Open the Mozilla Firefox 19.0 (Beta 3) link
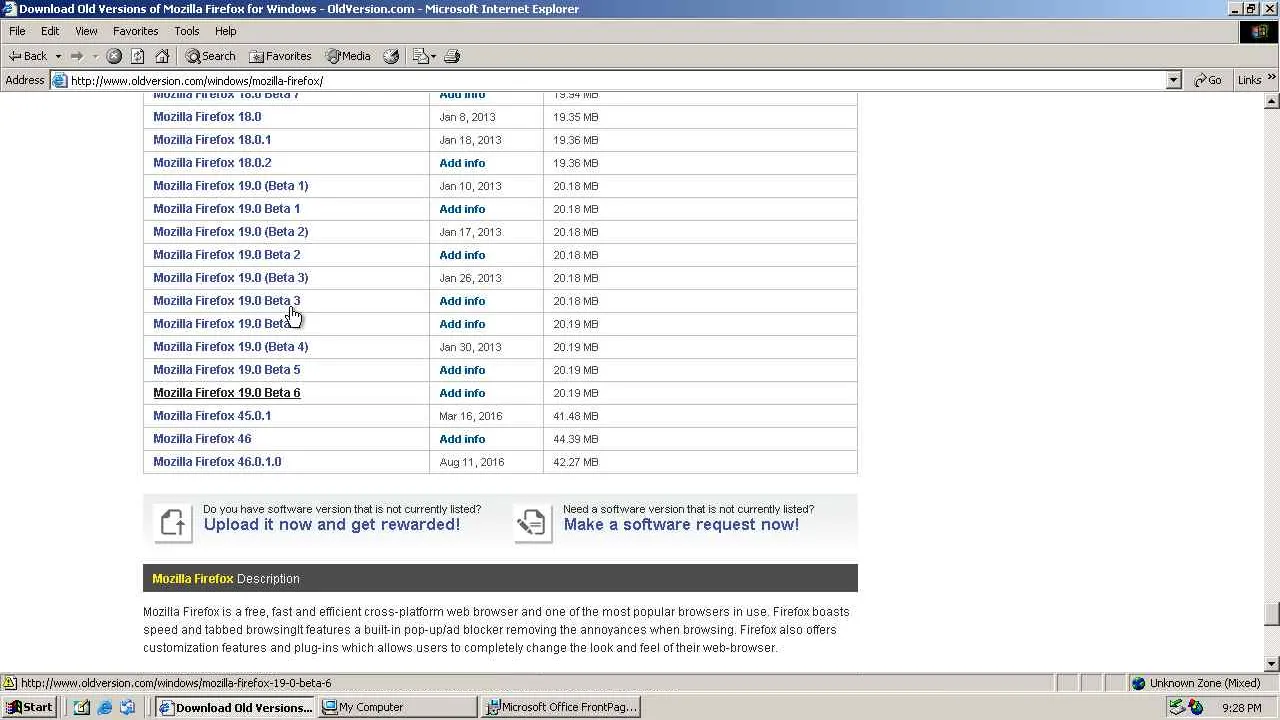The image size is (1280, 720). click(230, 278)
